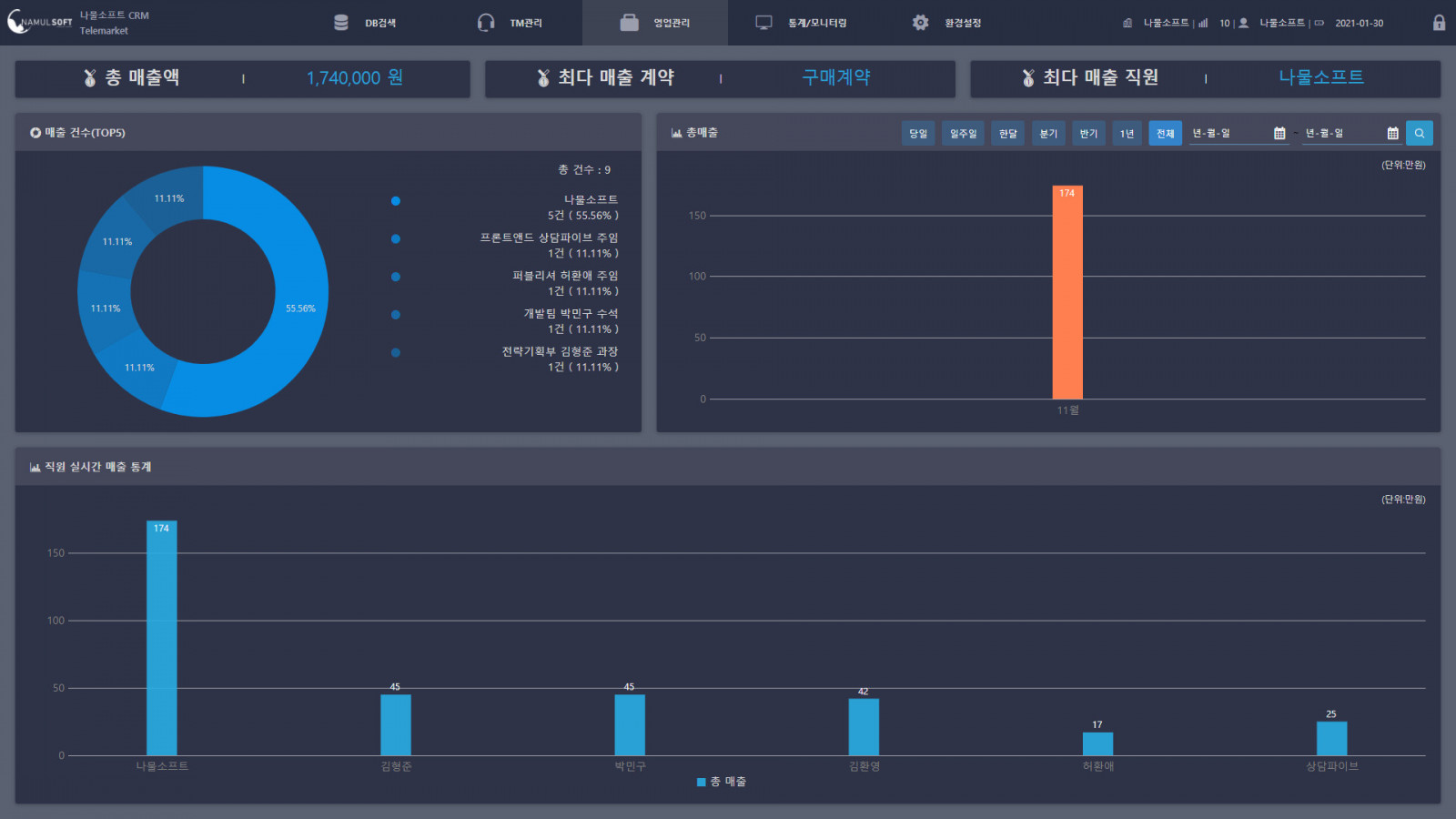Select the 당일 period filter
The image size is (1456, 819).
[918, 134]
